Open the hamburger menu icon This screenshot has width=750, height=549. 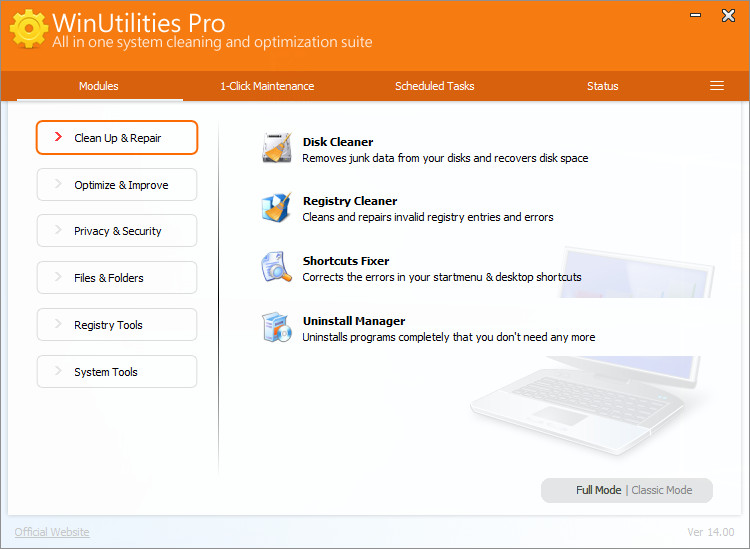717,86
